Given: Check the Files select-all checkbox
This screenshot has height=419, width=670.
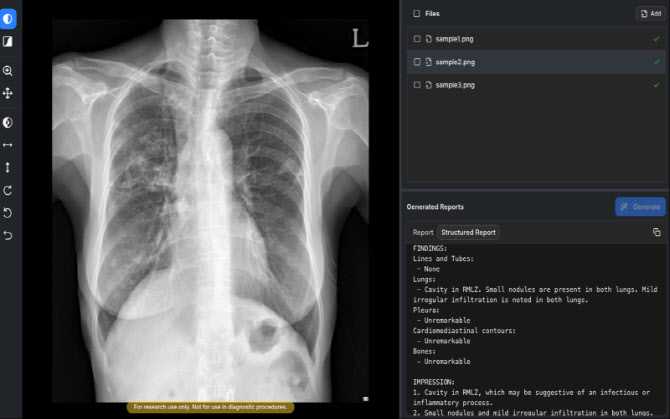Looking at the screenshot, I should click(x=417, y=14).
